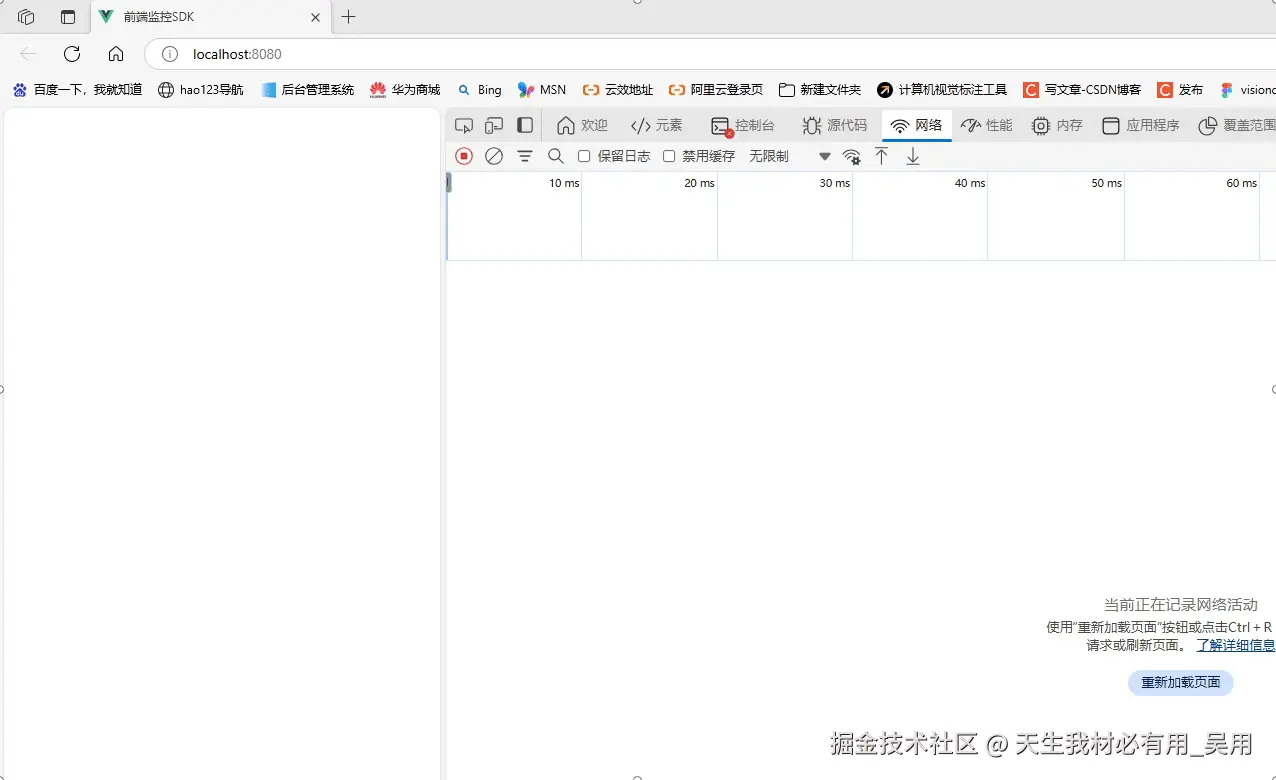Search within network requests
Image resolution: width=1276 pixels, height=780 pixels.
[x=555, y=156]
